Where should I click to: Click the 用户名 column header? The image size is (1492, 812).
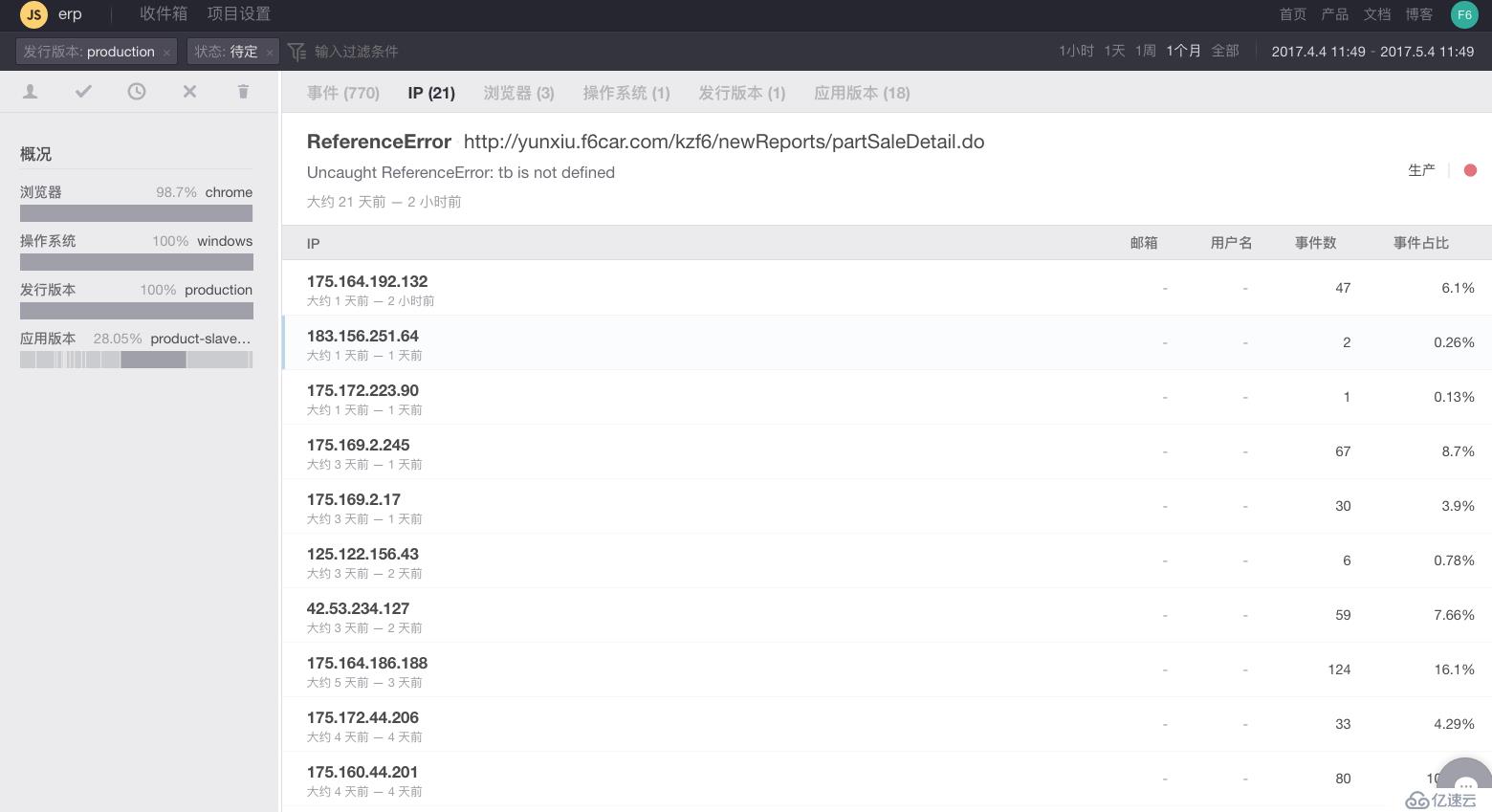coord(1231,243)
